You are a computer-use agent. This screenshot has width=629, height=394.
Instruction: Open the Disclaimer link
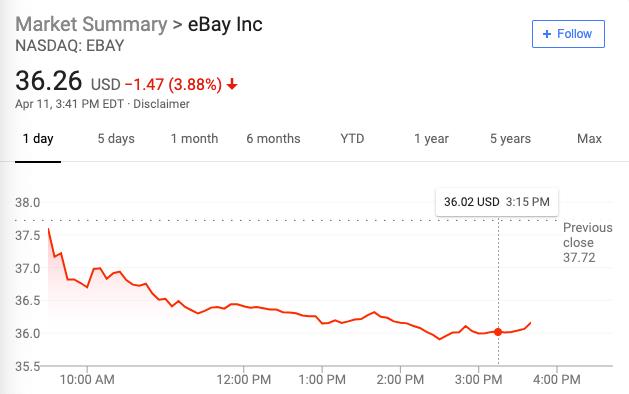(161, 104)
